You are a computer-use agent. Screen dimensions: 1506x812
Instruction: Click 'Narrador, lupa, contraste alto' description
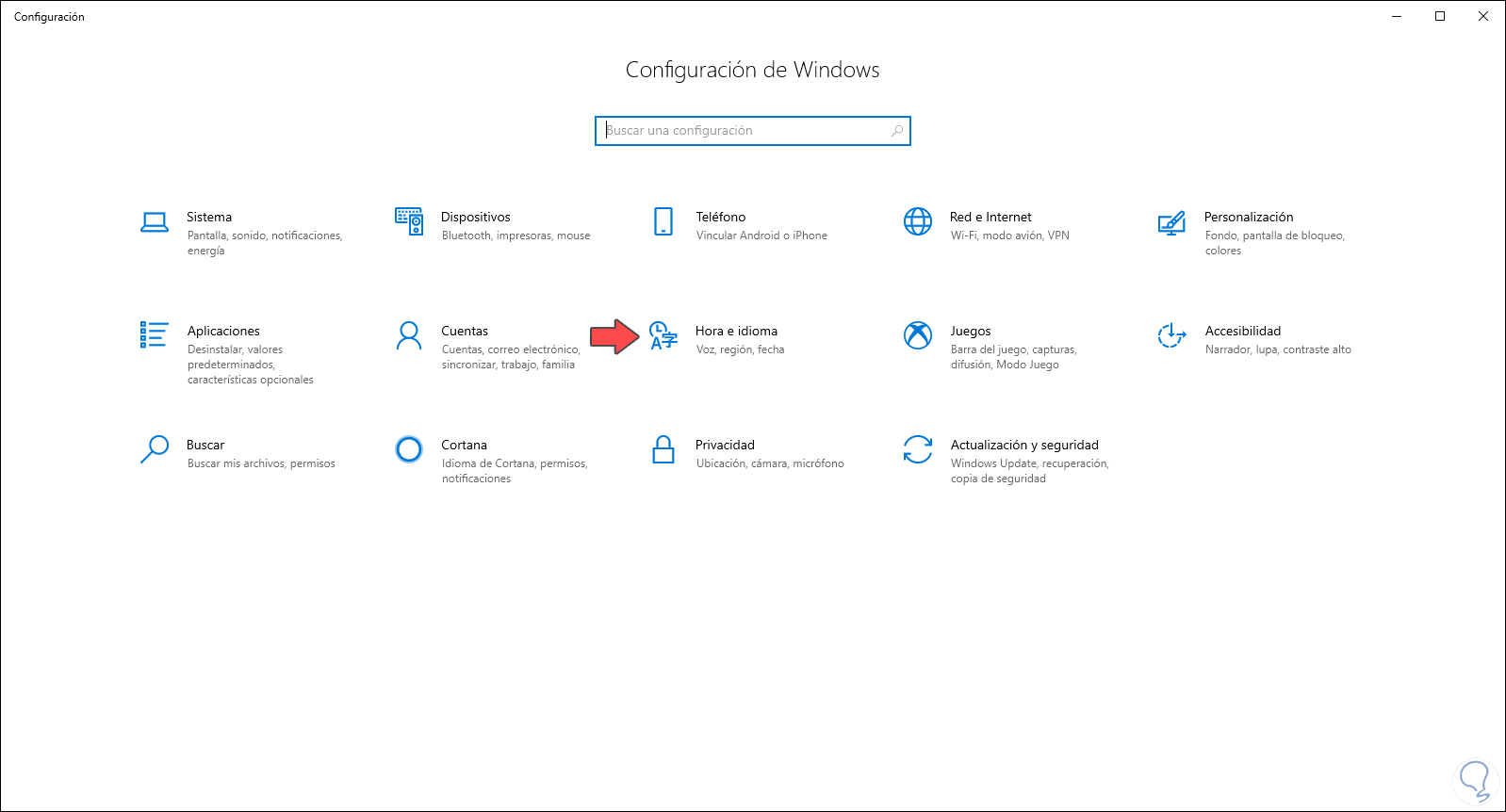pos(1278,349)
